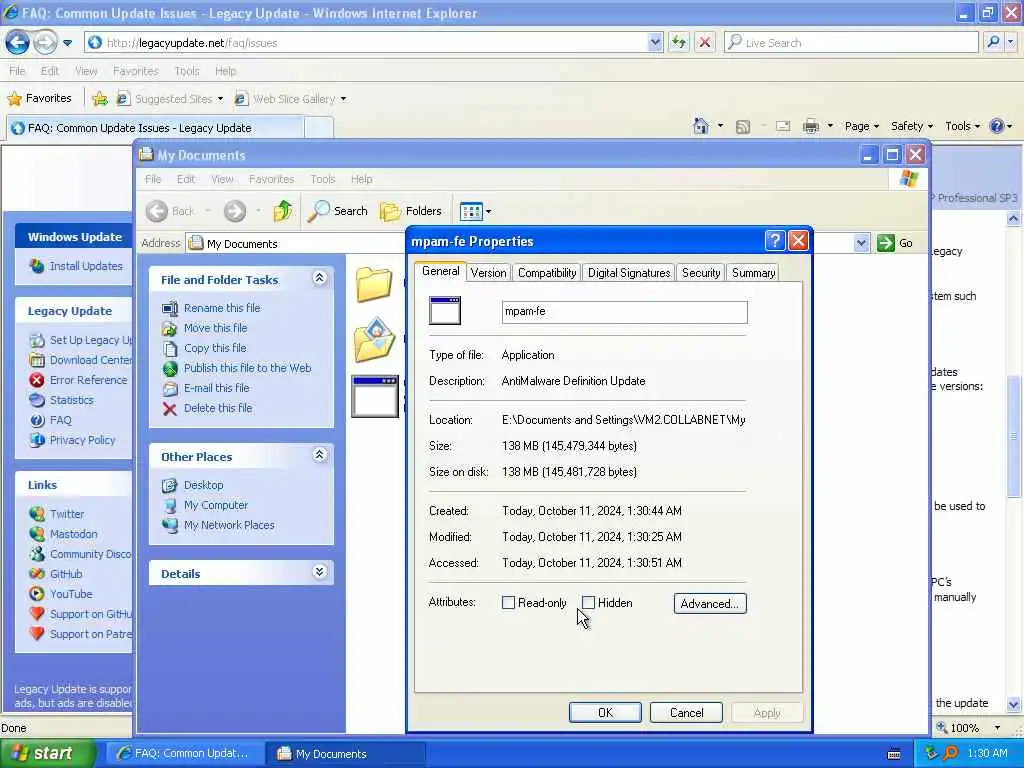This screenshot has width=1024, height=768.
Task: Cancel the mpam-fe Properties dialog
Action: point(686,712)
